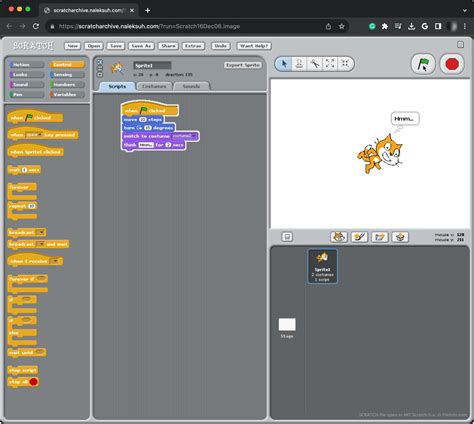Click the green circular extension icon in toolbar
The height and width of the screenshot is (424, 474).
[372, 26]
